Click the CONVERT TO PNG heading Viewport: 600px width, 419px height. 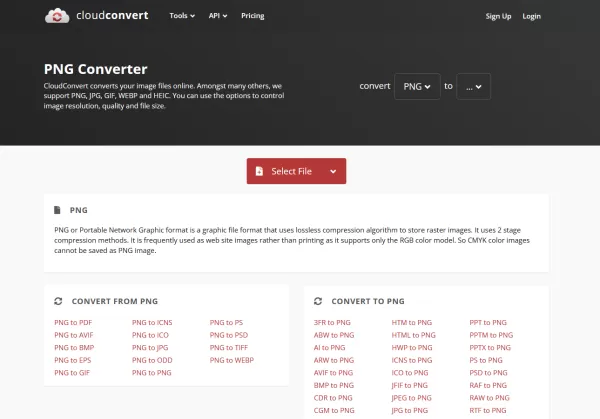tap(368, 302)
